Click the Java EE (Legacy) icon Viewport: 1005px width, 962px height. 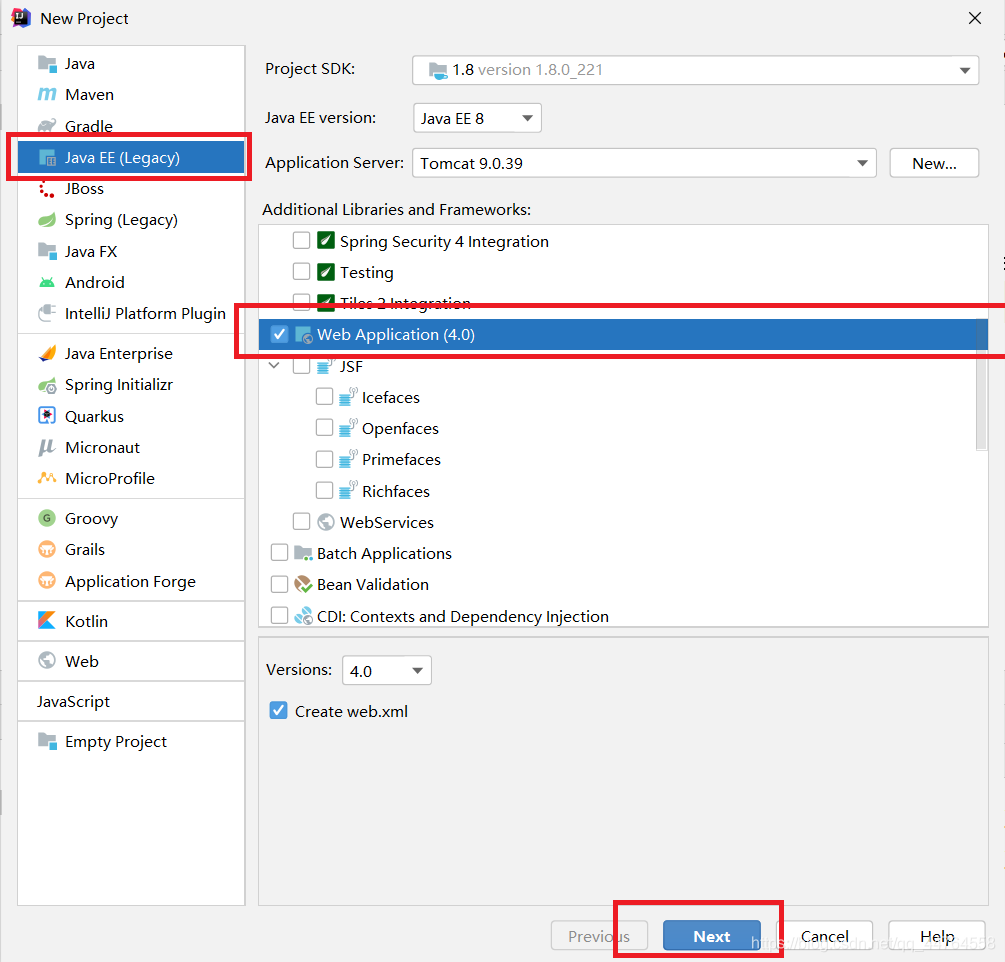pyautogui.click(x=47, y=158)
